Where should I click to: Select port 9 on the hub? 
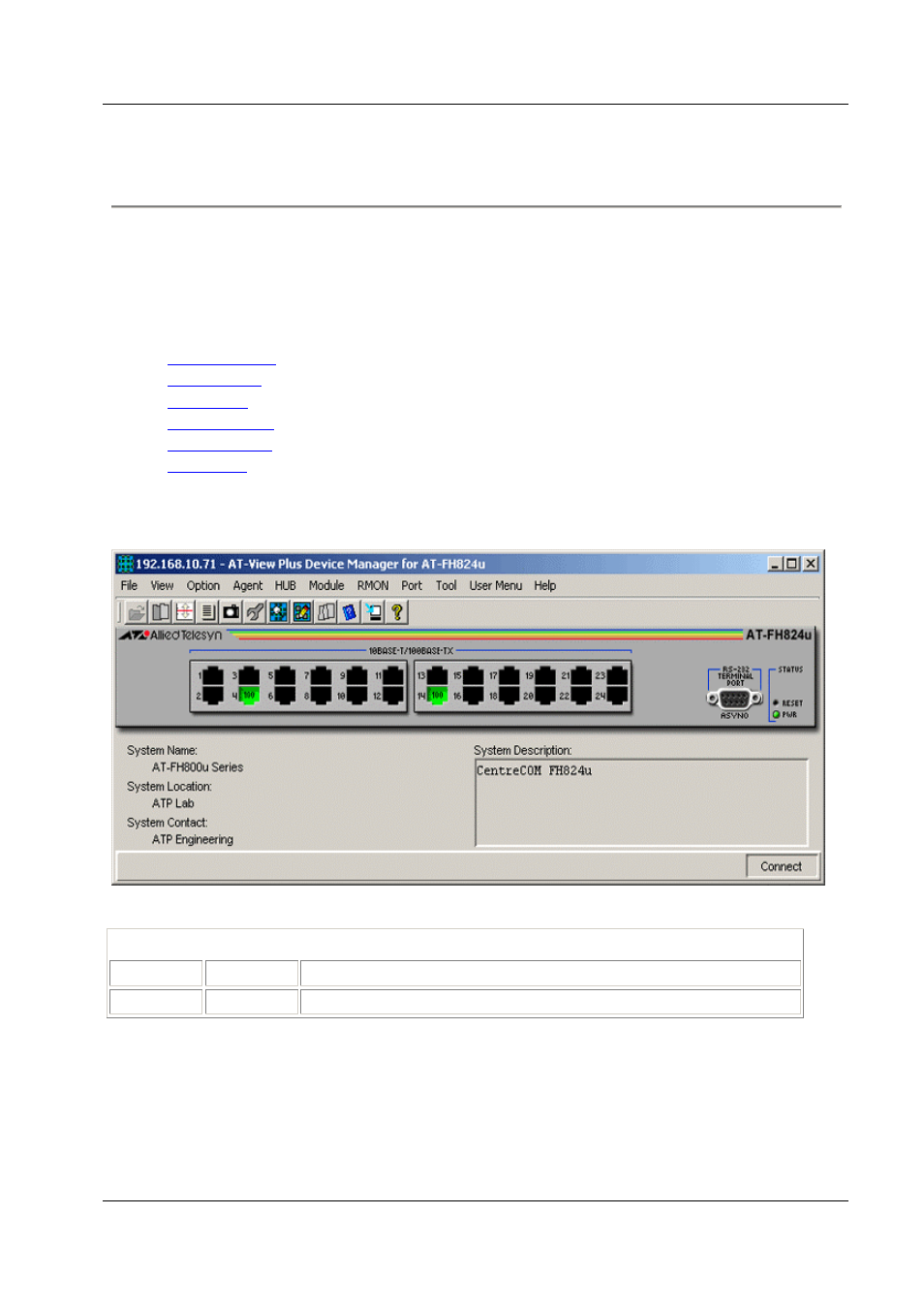click(356, 675)
